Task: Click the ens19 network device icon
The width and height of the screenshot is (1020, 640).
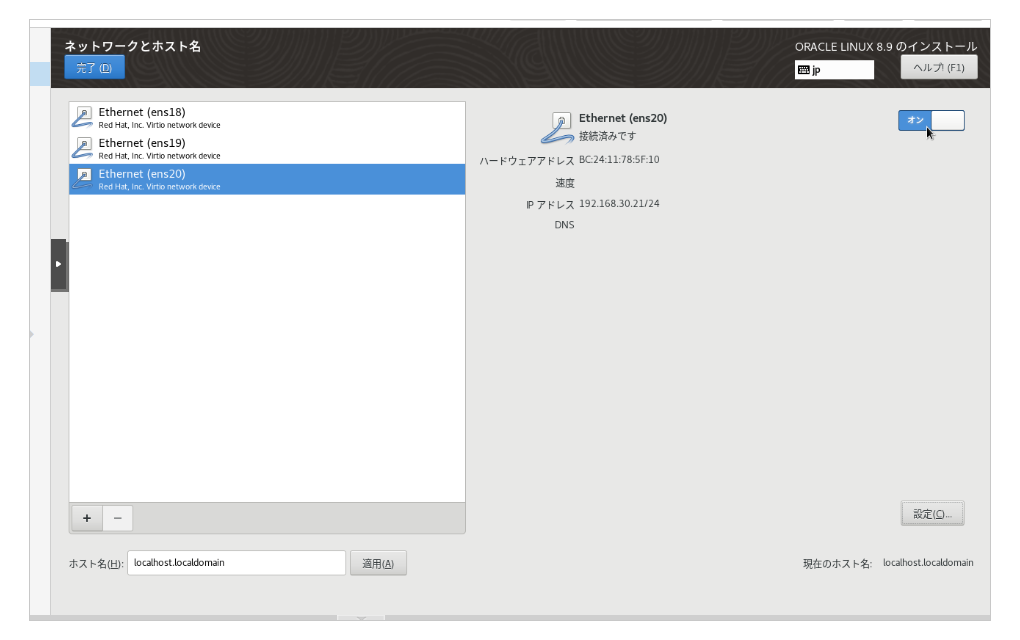Action: pyautogui.click(x=83, y=148)
